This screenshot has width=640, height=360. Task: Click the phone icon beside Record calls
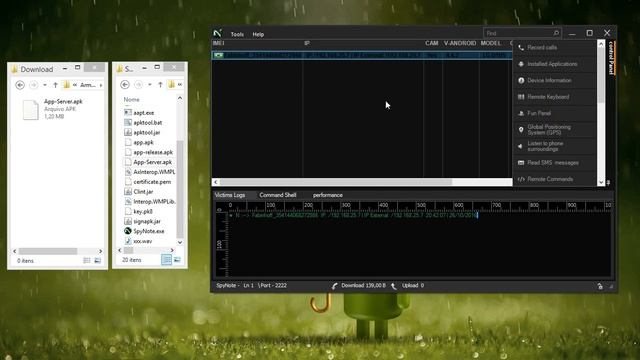(521, 48)
